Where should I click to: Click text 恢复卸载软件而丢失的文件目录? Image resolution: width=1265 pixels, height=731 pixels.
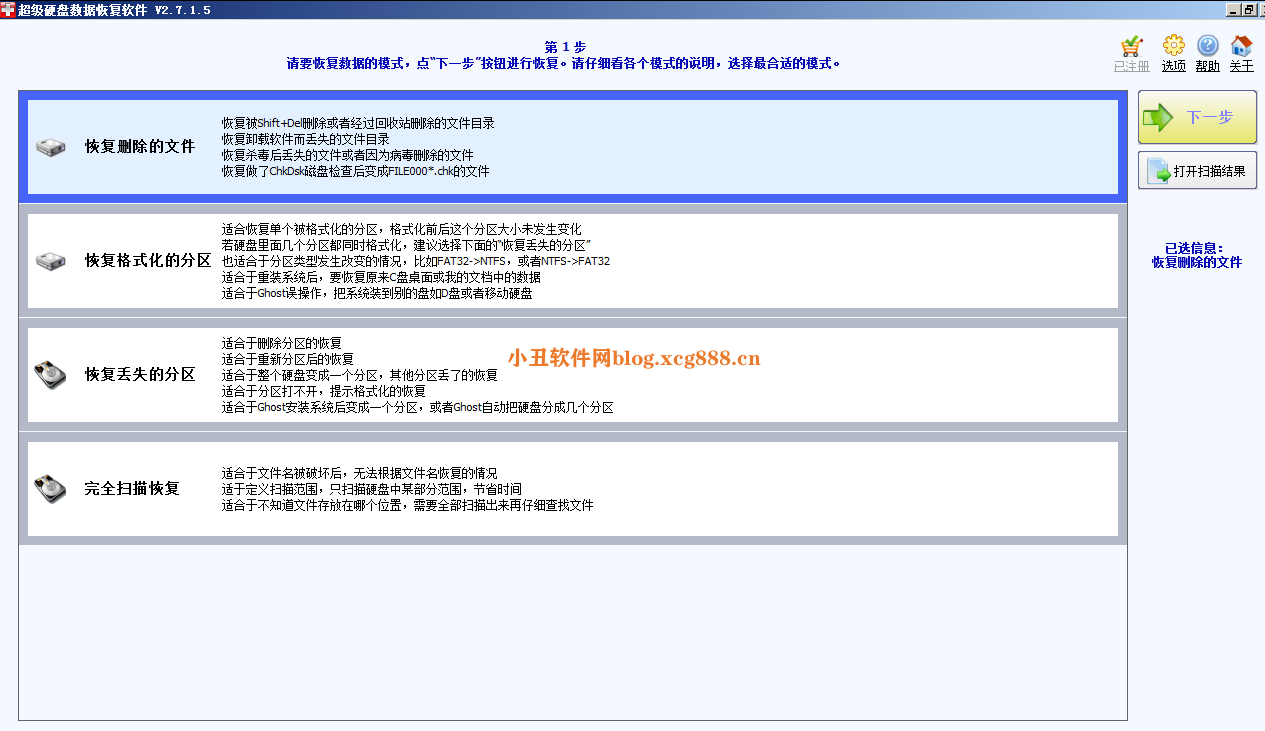click(306, 139)
